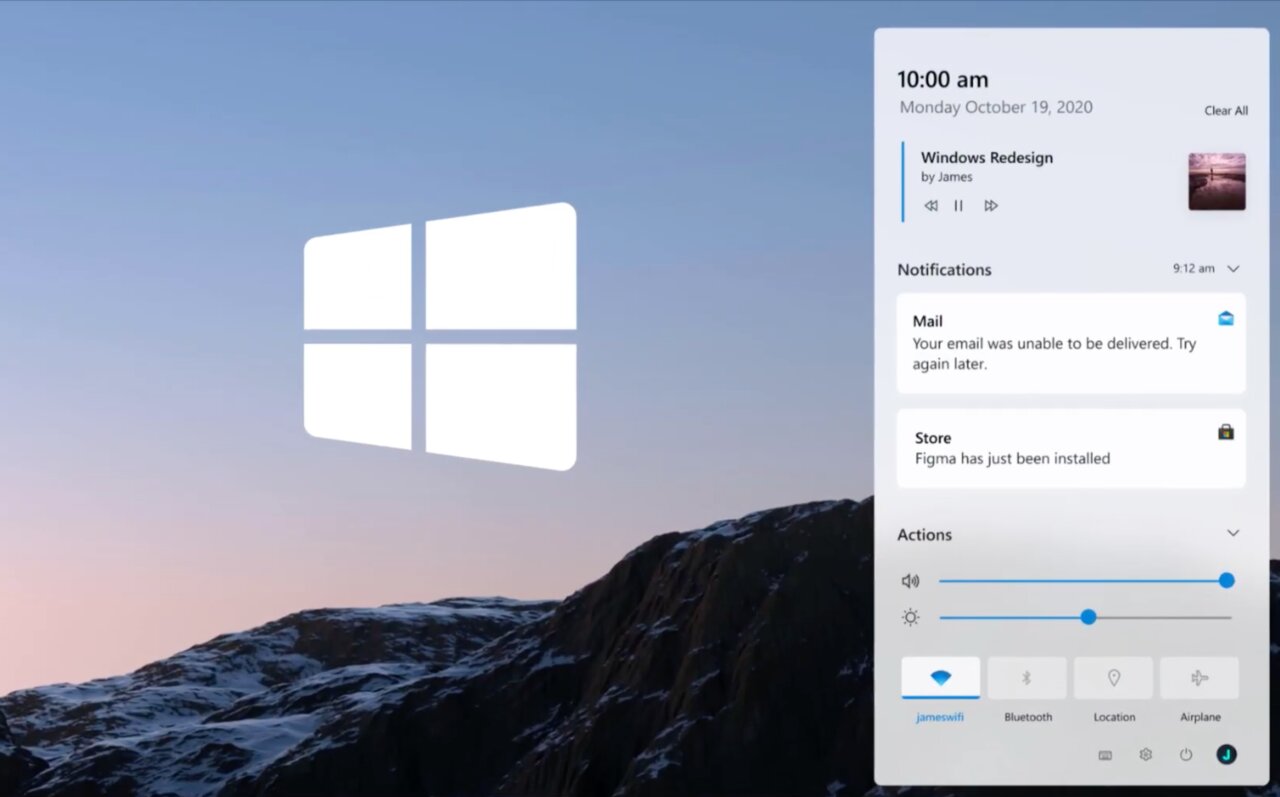Open the on-screen keyboard icon
1280x797 pixels.
[1105, 755]
